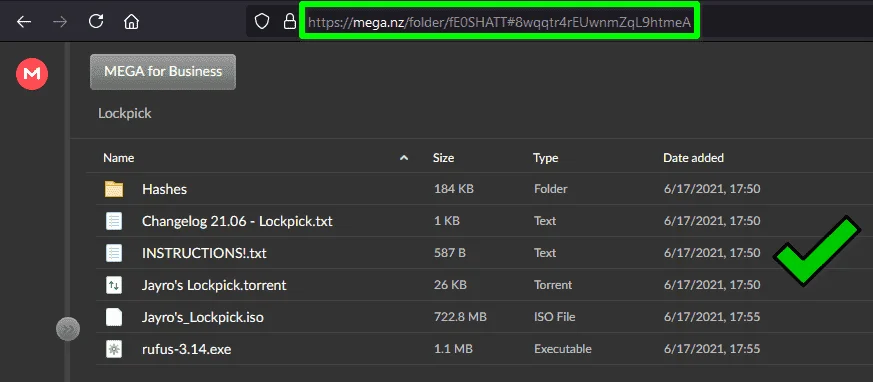
Task: Go to browser home page icon
Action: coord(131,22)
